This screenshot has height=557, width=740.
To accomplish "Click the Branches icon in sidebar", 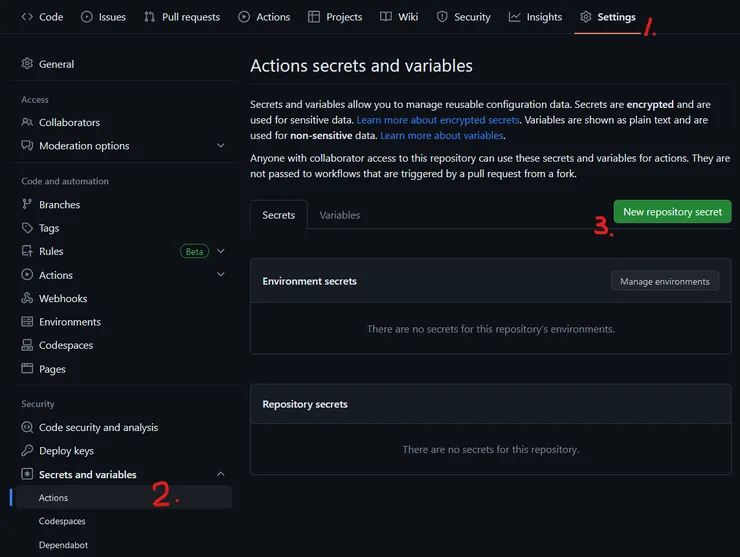I will tap(28, 205).
